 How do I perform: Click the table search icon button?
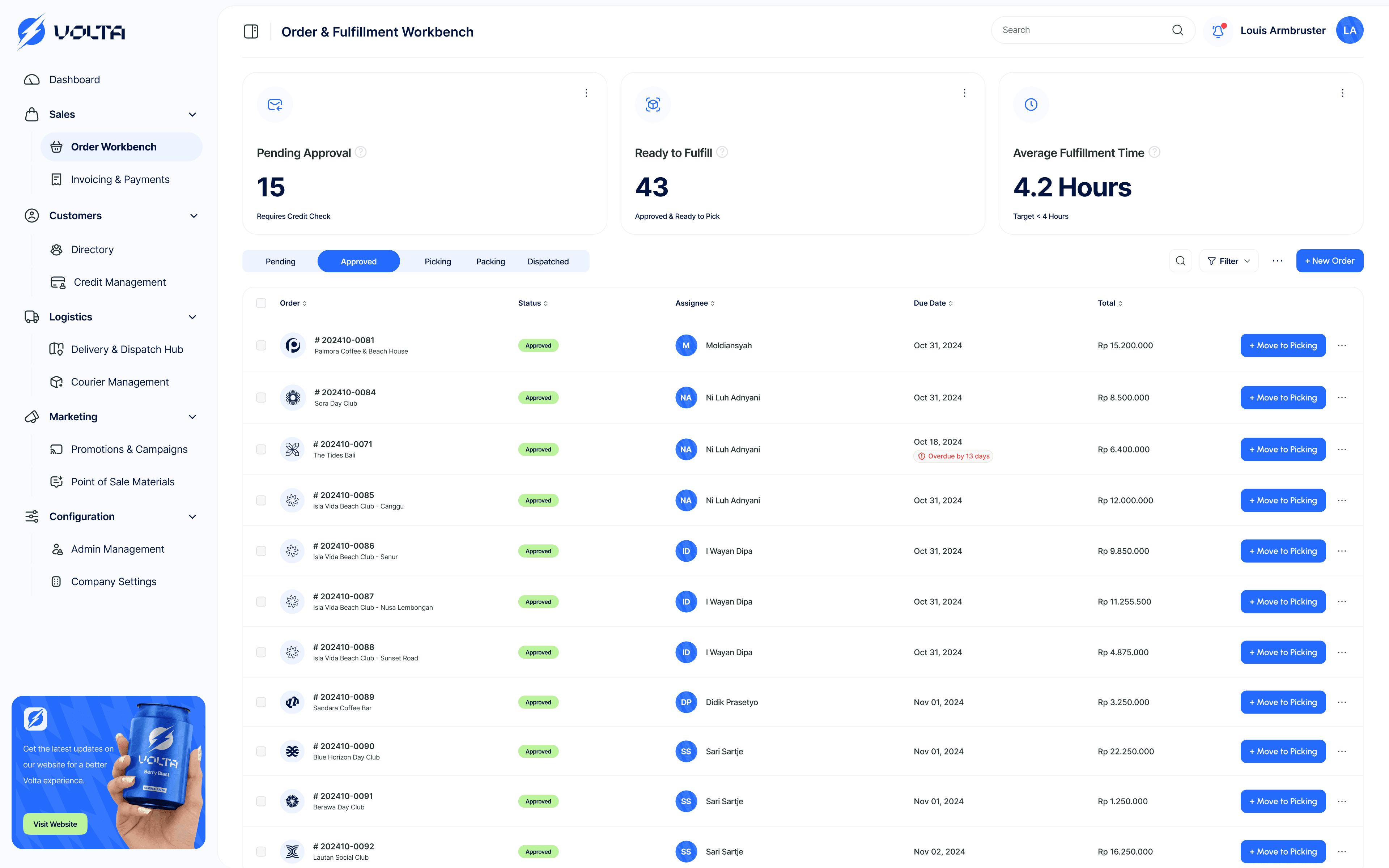(1180, 261)
